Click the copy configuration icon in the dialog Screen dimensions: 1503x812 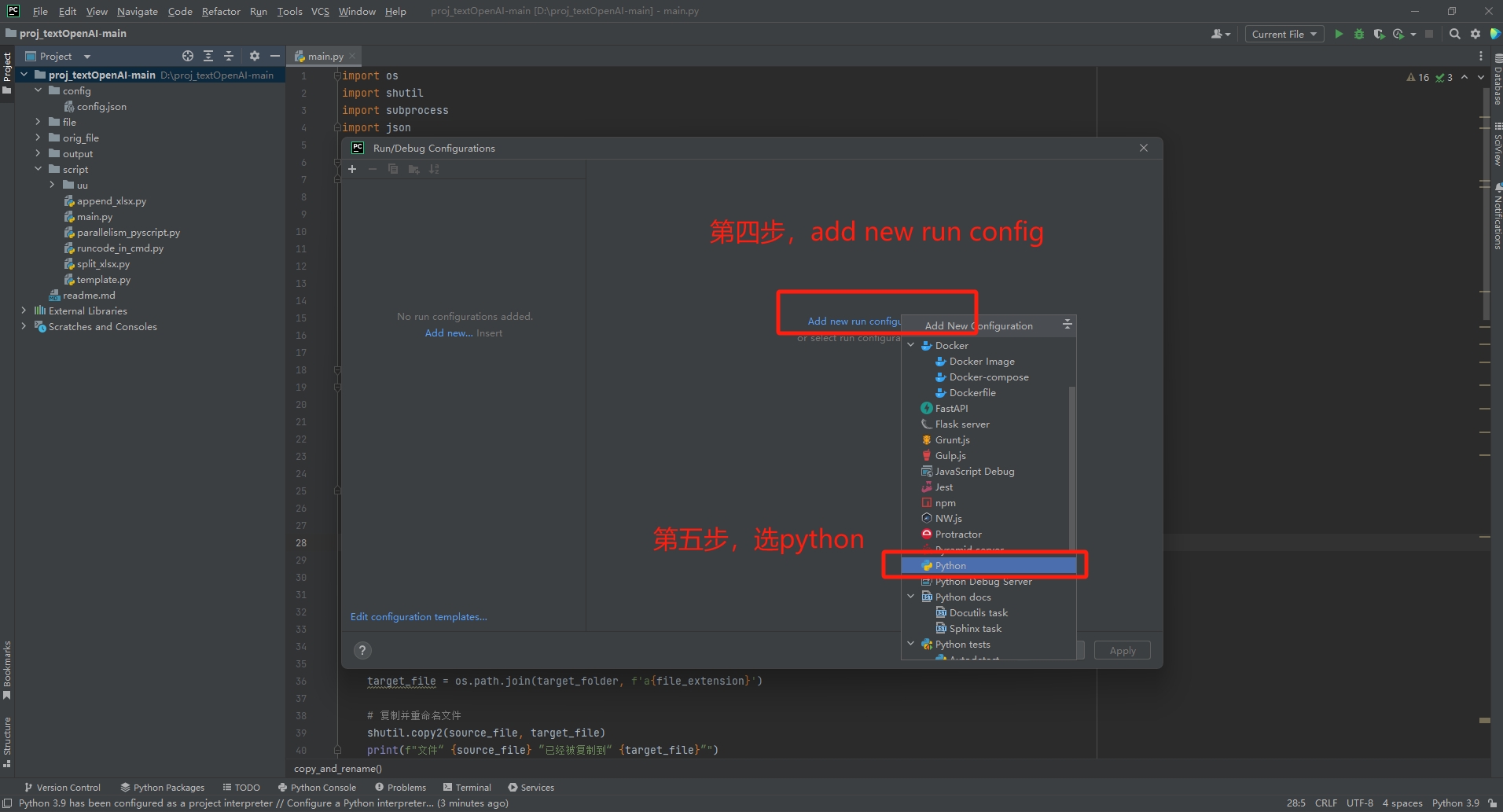coord(393,169)
